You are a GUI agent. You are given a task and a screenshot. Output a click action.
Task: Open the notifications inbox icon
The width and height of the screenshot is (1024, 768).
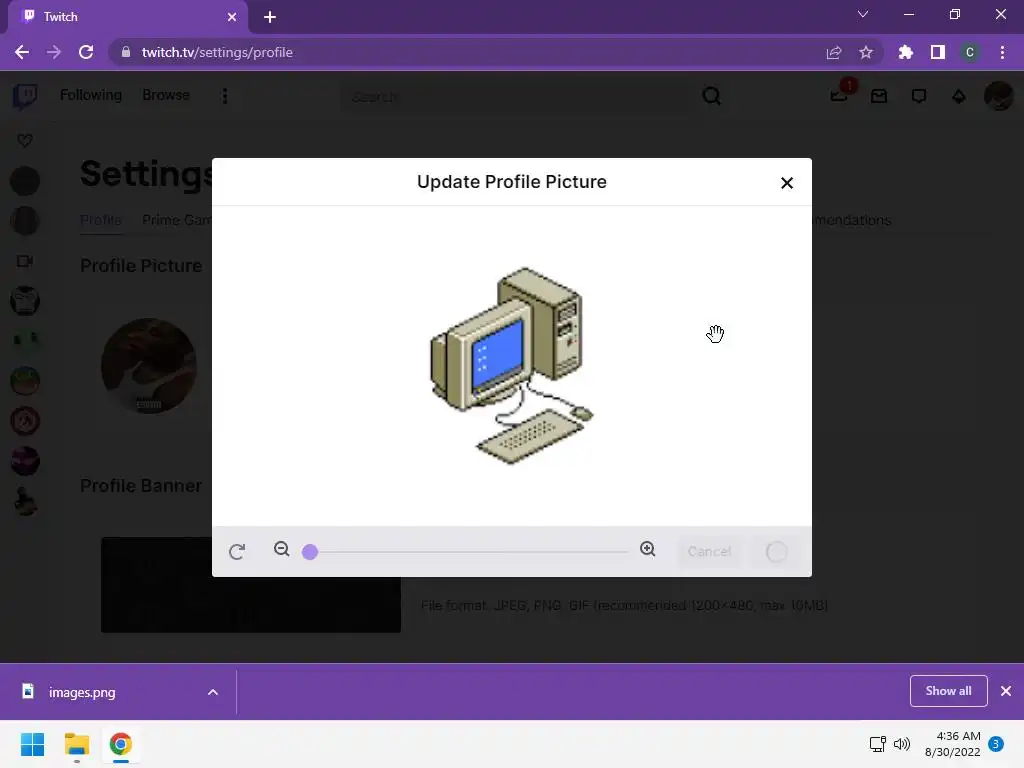coord(879,97)
